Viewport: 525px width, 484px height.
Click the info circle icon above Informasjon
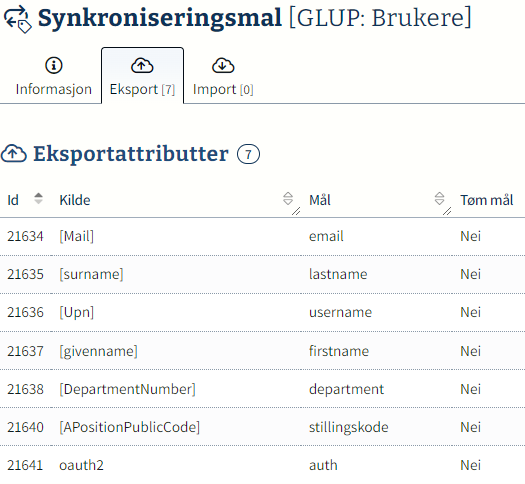click(x=54, y=65)
